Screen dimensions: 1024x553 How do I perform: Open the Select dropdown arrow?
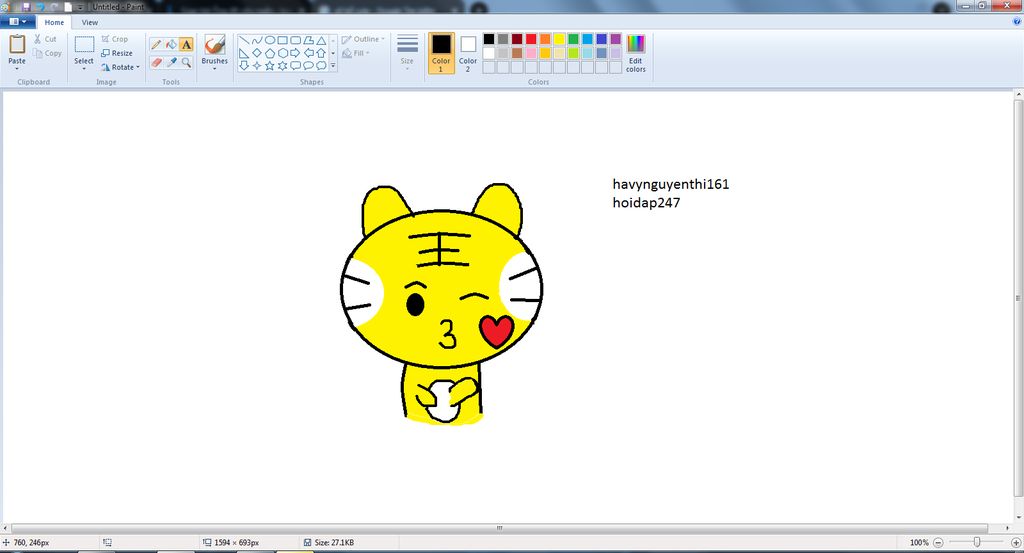84,69
